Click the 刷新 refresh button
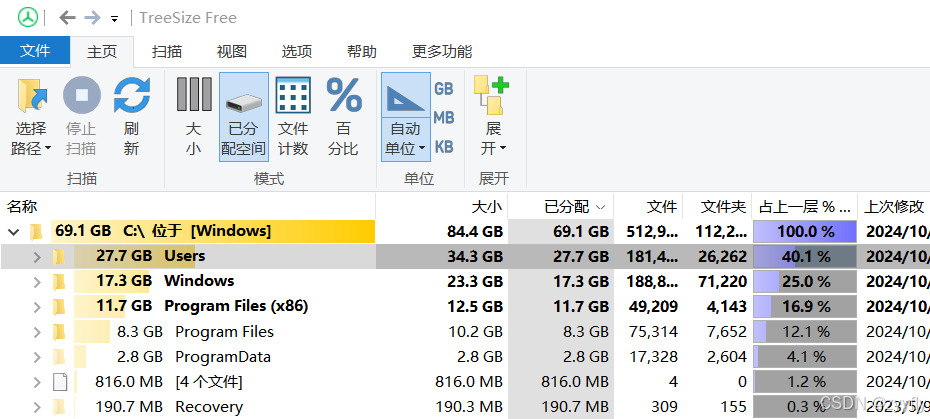 pos(131,117)
